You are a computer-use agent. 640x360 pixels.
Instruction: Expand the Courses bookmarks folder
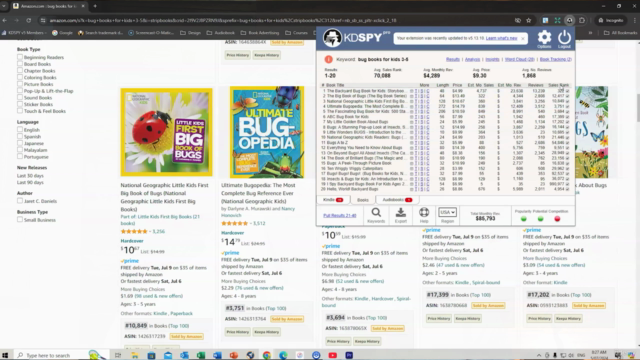click(296, 33)
